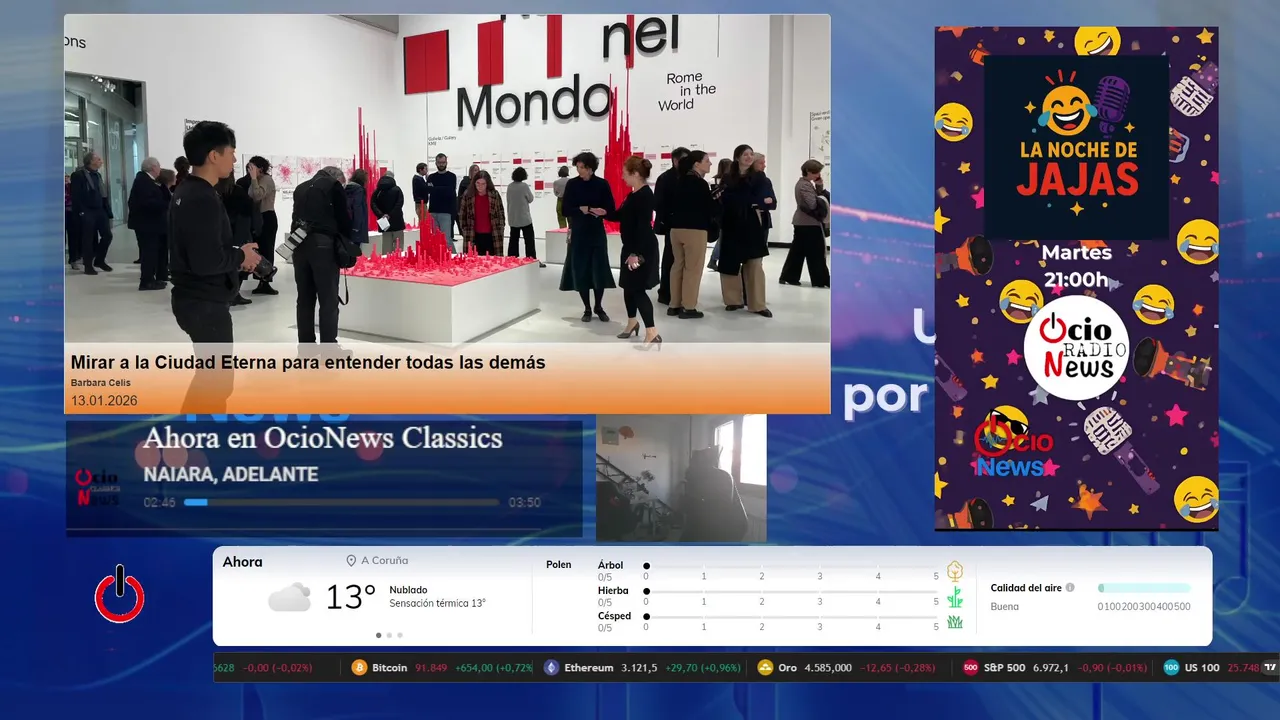Click the OcioNews Classics logo in player
Image resolution: width=1280 pixels, height=720 pixels.
(x=98, y=487)
